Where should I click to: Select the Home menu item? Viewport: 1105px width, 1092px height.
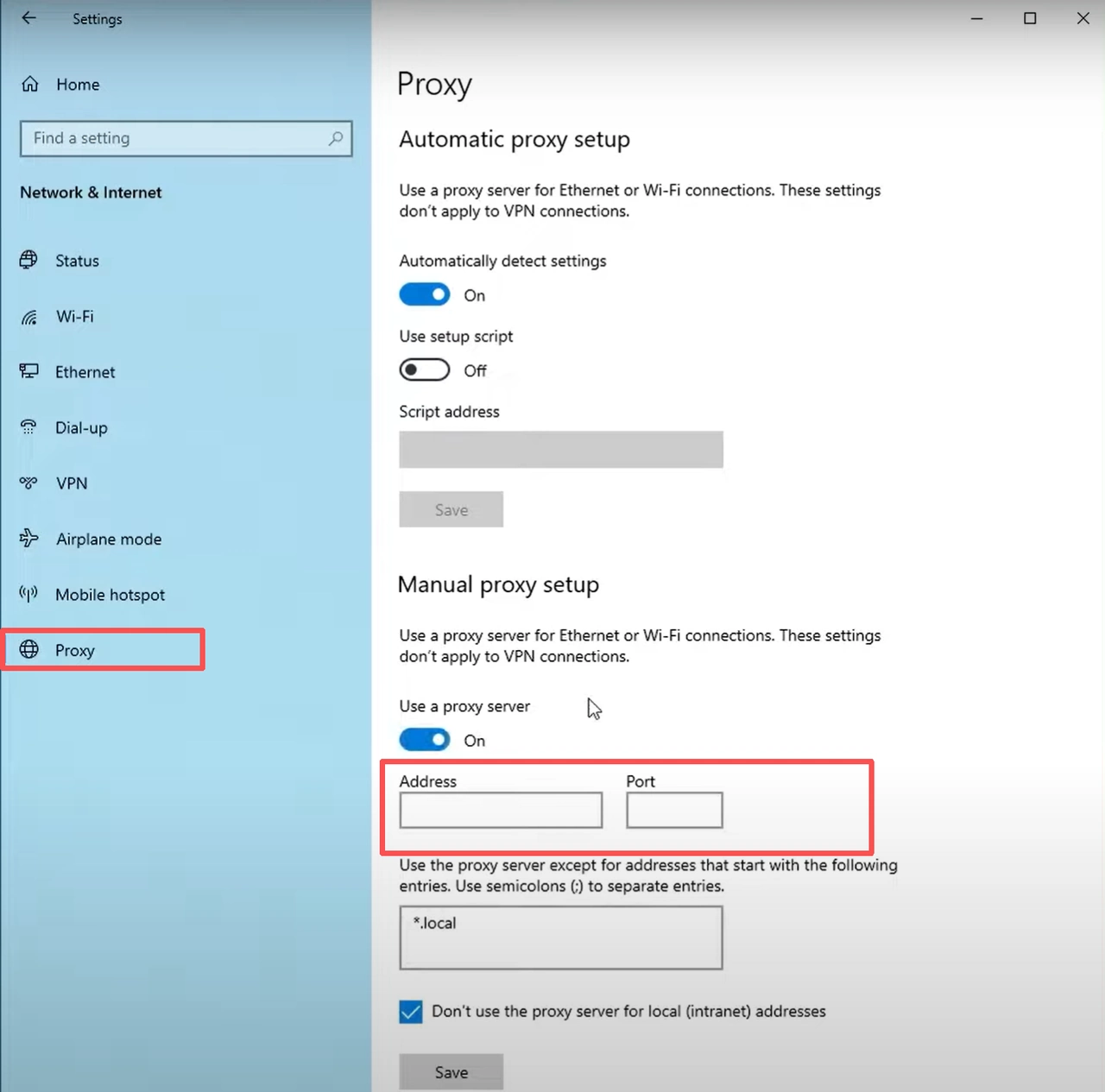tap(77, 85)
